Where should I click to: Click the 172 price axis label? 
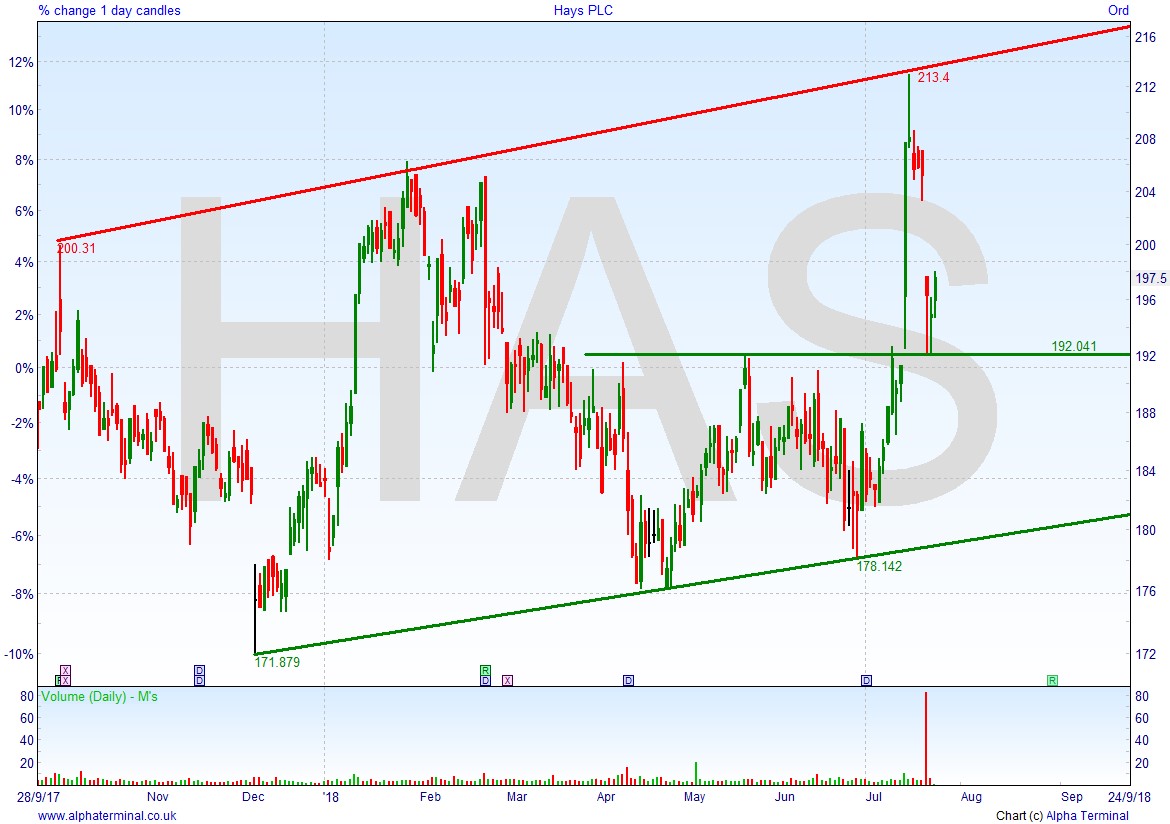(x=1145, y=655)
